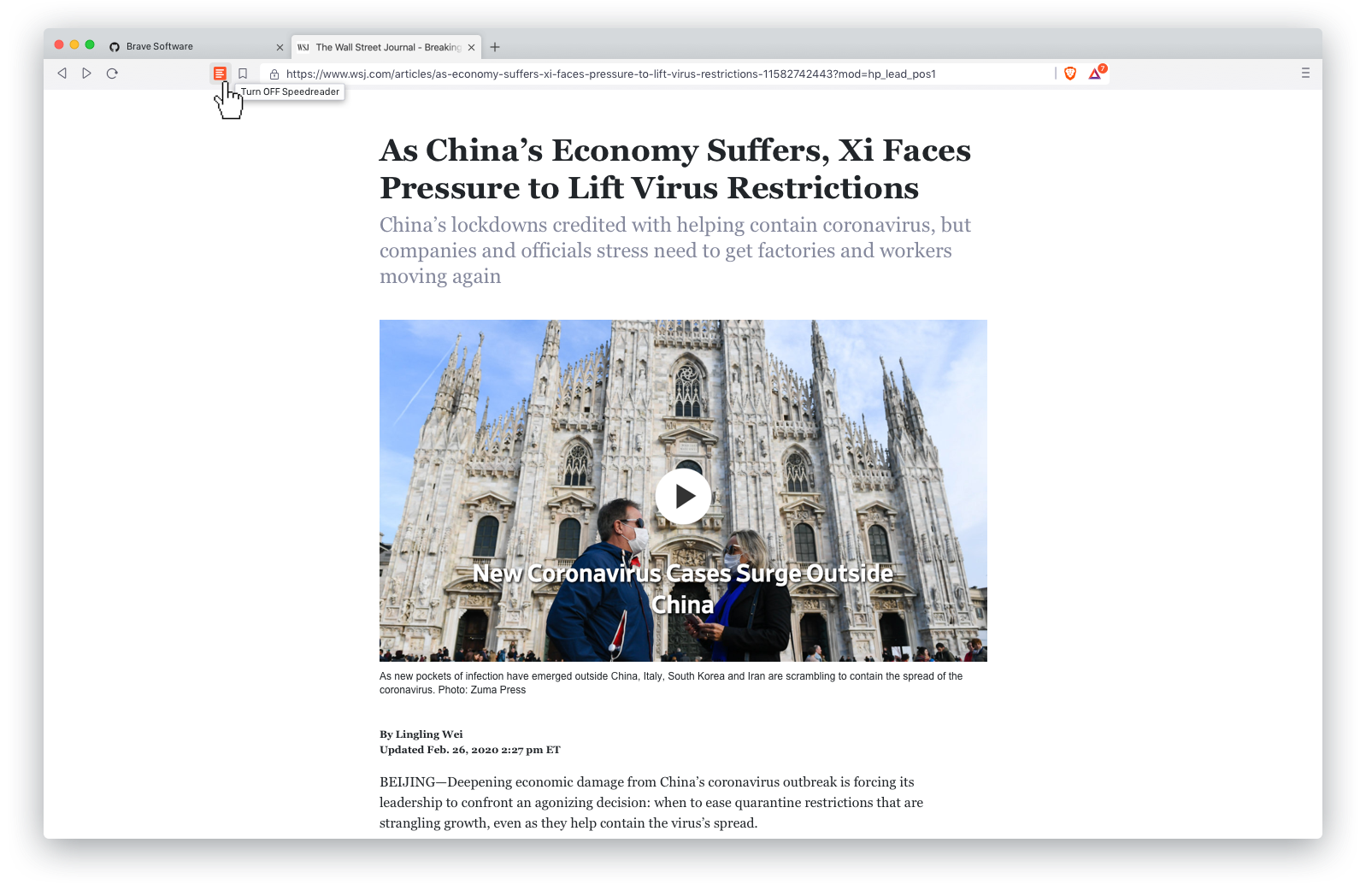Bookmark this page with the bookmark icon
The image size is (1366, 896).
243,74
